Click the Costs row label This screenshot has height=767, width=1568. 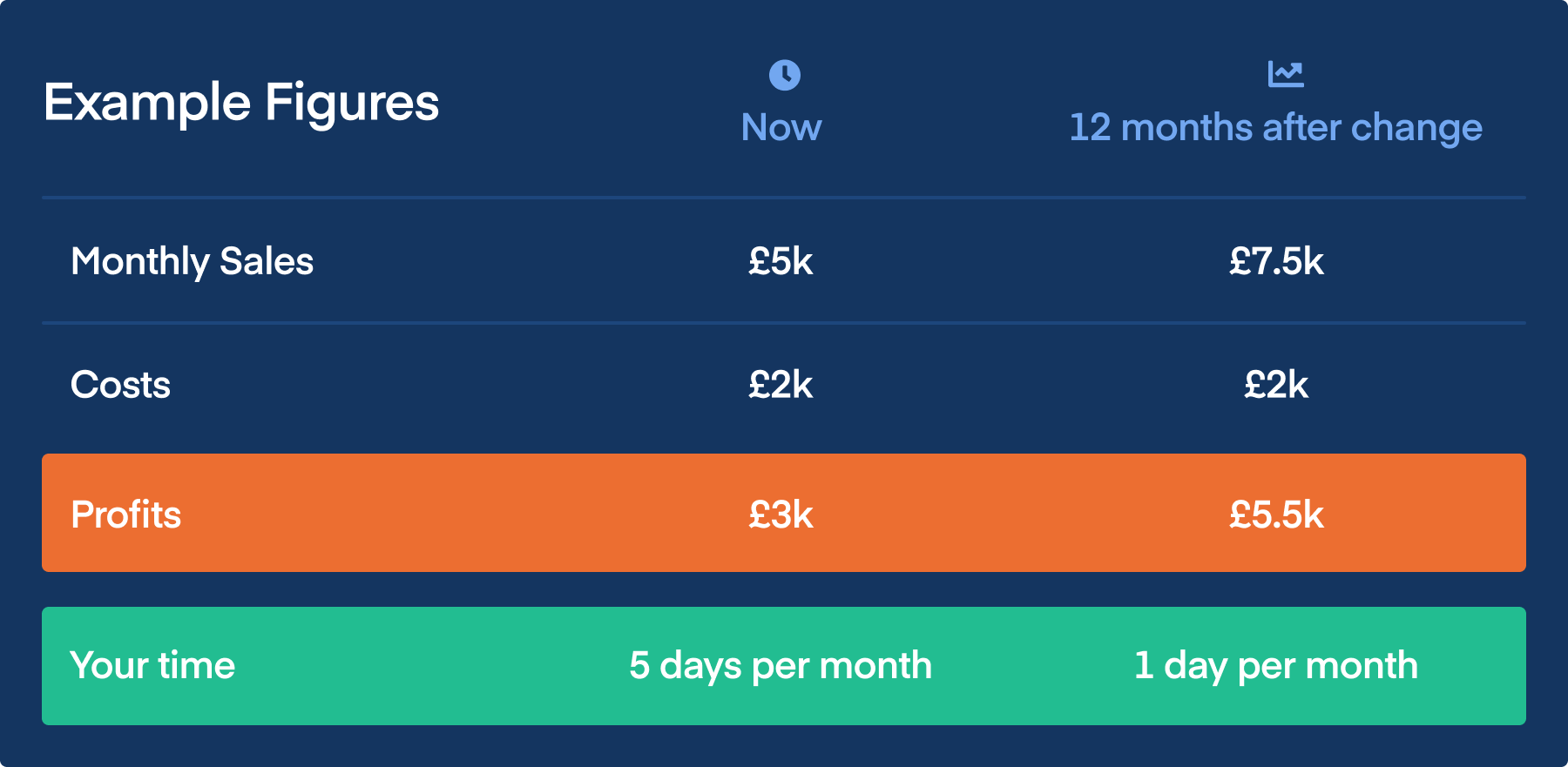[x=120, y=385]
